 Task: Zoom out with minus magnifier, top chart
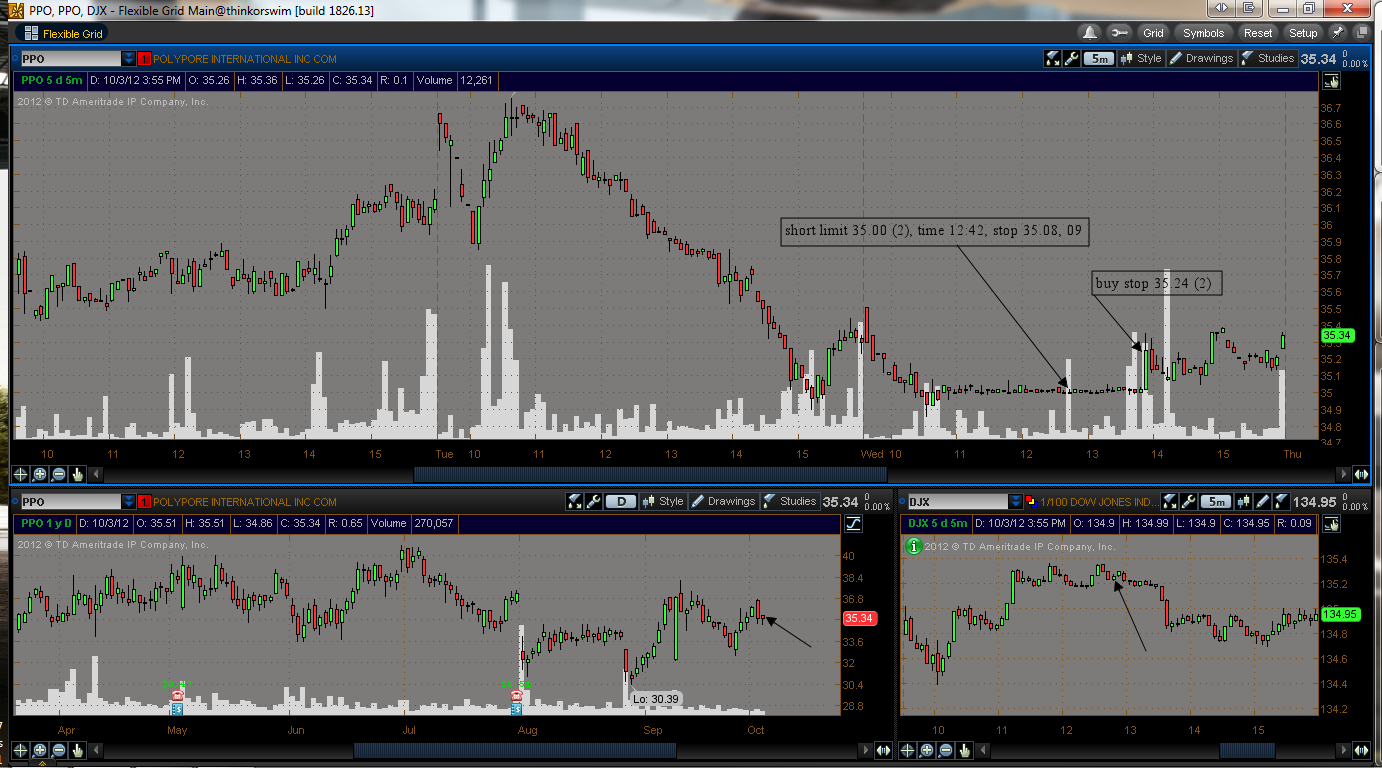[58, 474]
